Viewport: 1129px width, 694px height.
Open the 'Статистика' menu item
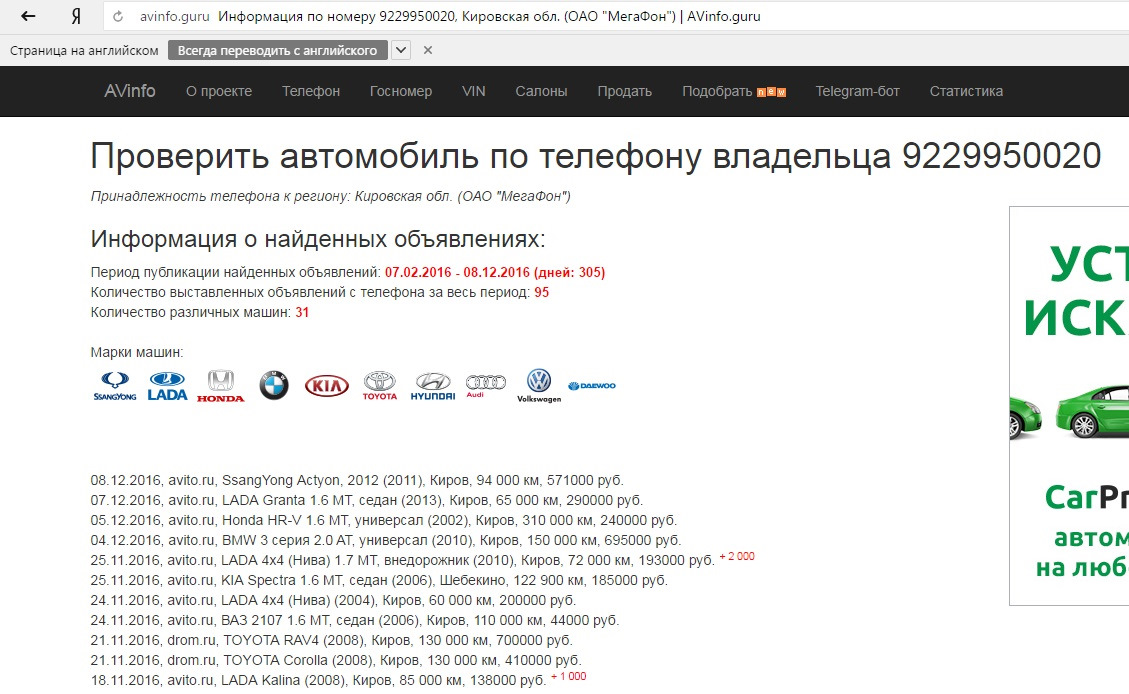(x=966, y=91)
